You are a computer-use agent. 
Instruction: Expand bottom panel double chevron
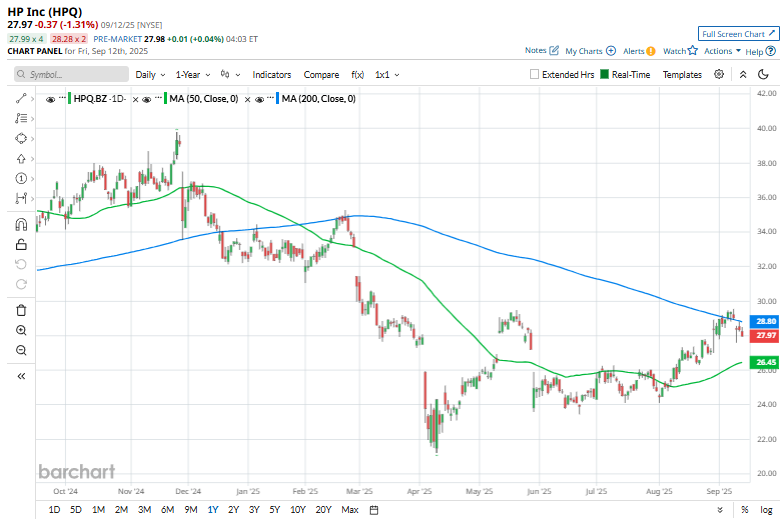point(720,510)
